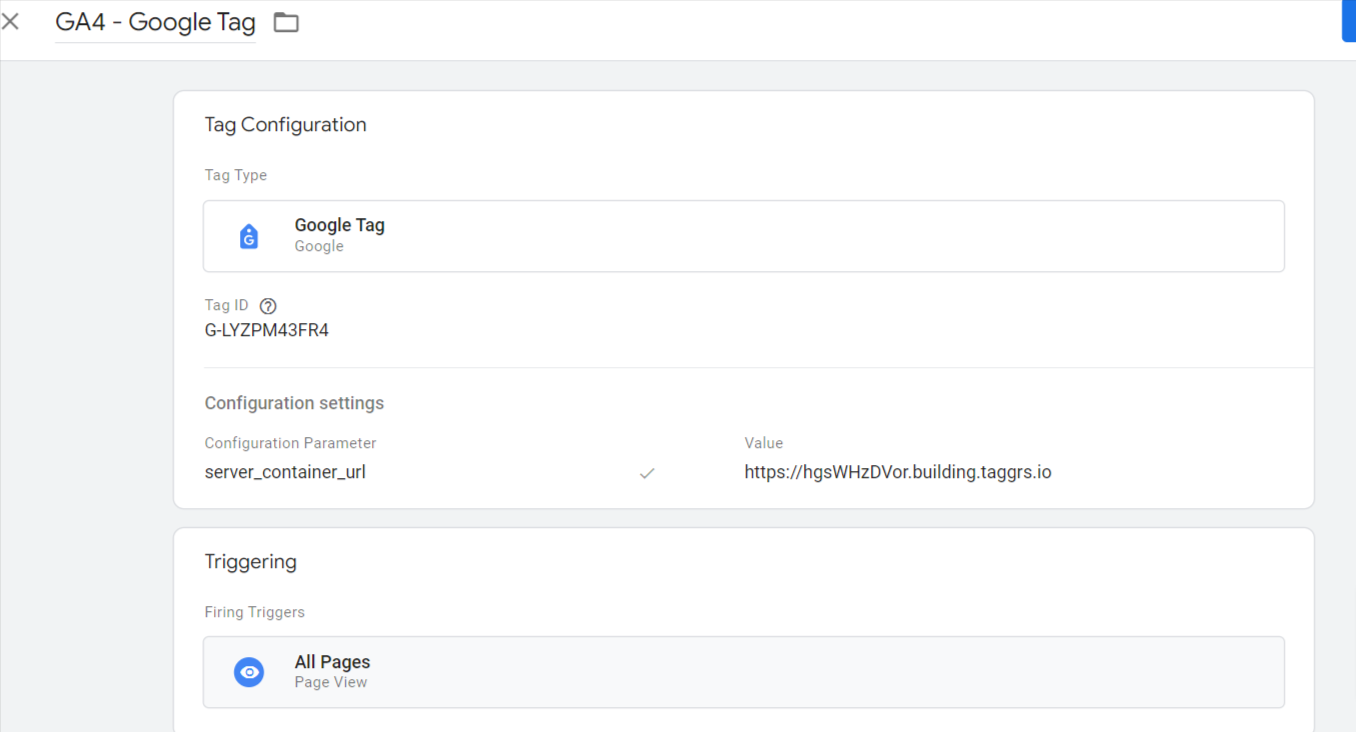Viewport: 1356px width, 732px height.
Task: Edit the tag name GA4 - Google Tag
Action: [x=155, y=22]
